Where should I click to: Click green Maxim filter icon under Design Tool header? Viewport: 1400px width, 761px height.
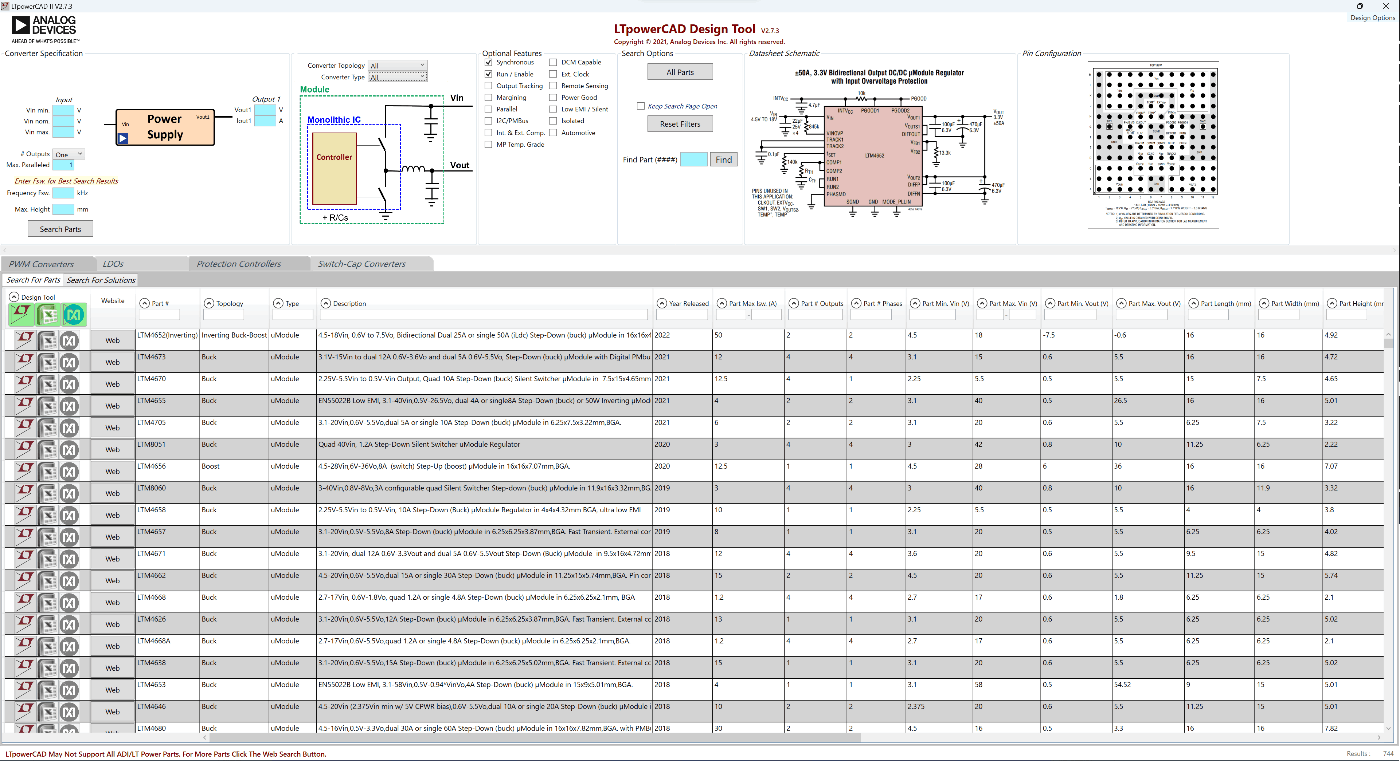click(72, 315)
